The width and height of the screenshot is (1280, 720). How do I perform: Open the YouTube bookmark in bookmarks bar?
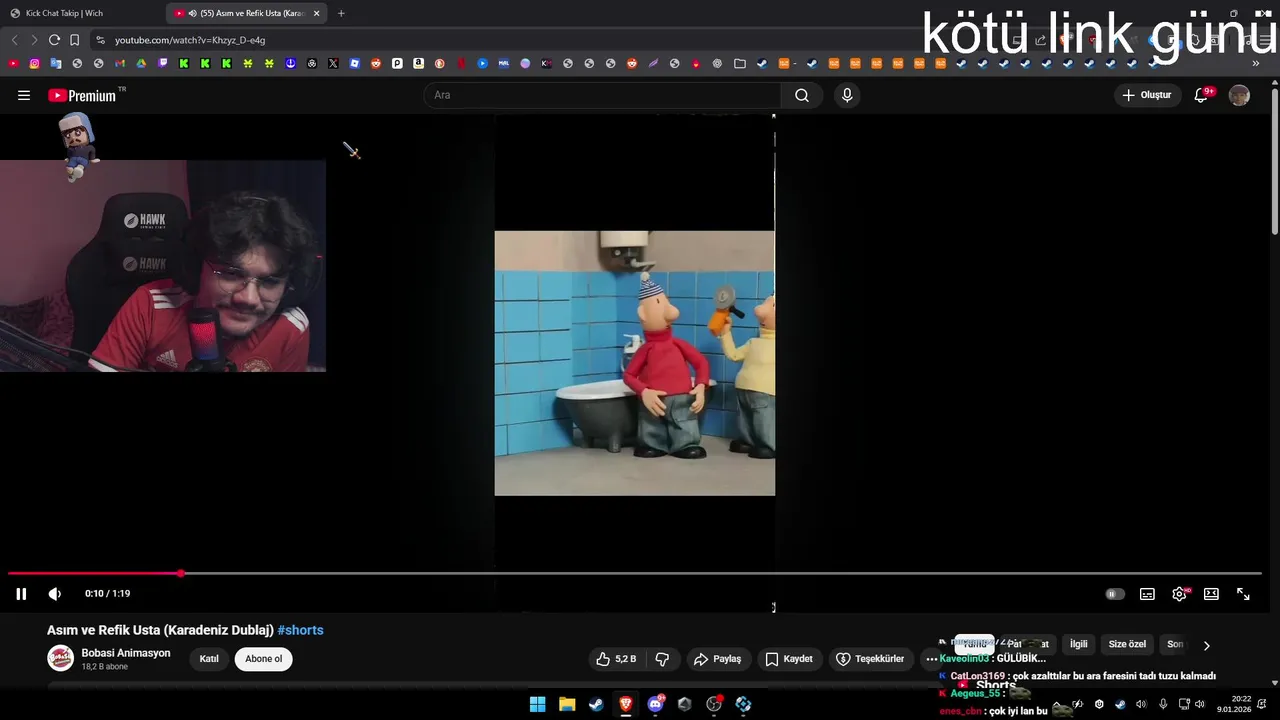[13, 63]
